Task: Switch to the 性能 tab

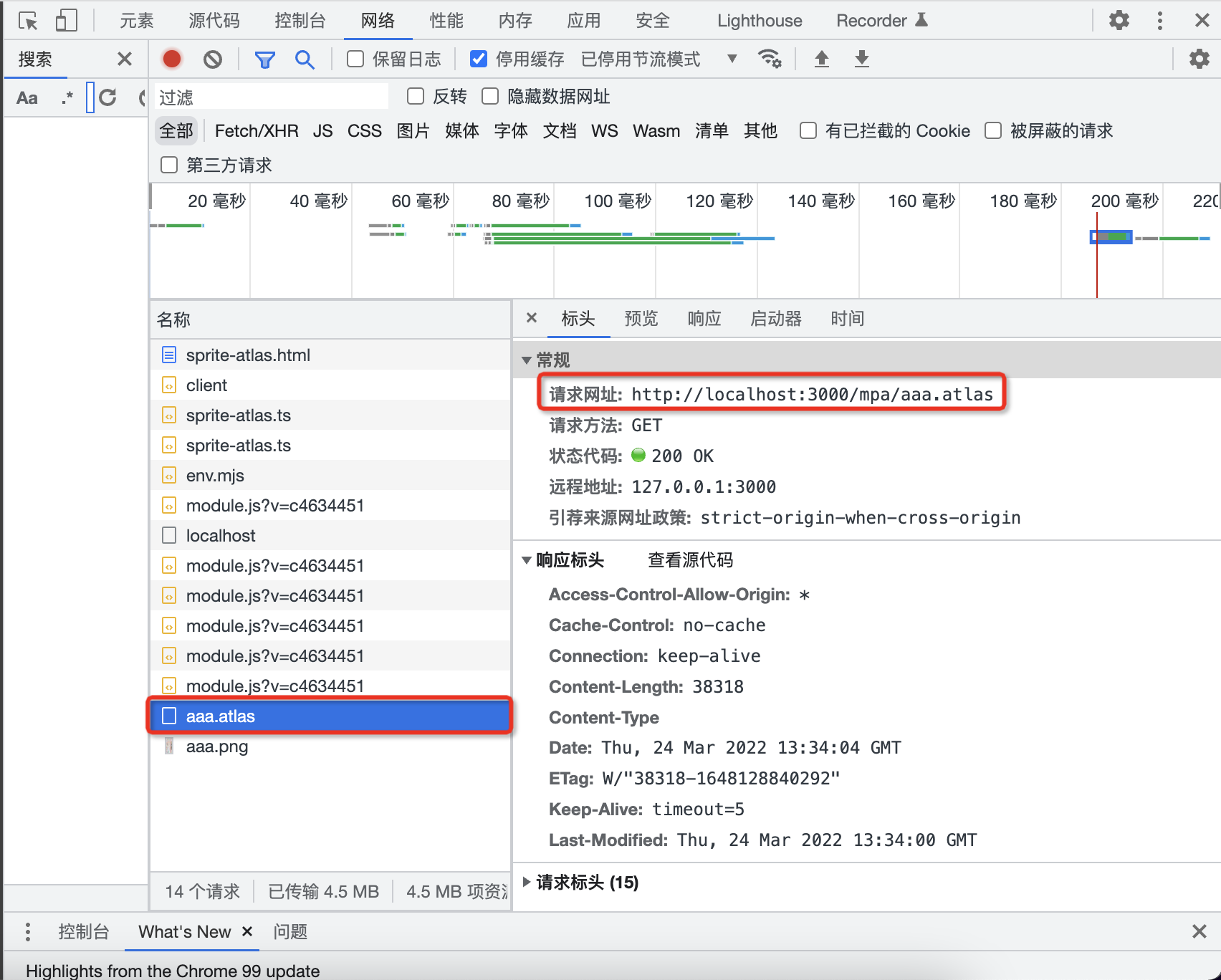Action: [x=446, y=21]
